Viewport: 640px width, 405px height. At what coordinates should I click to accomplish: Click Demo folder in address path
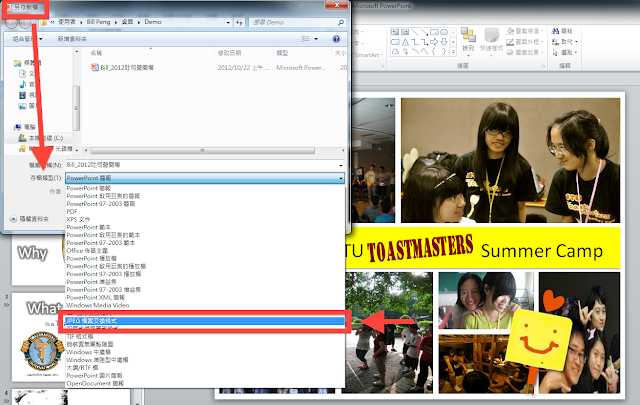point(153,22)
